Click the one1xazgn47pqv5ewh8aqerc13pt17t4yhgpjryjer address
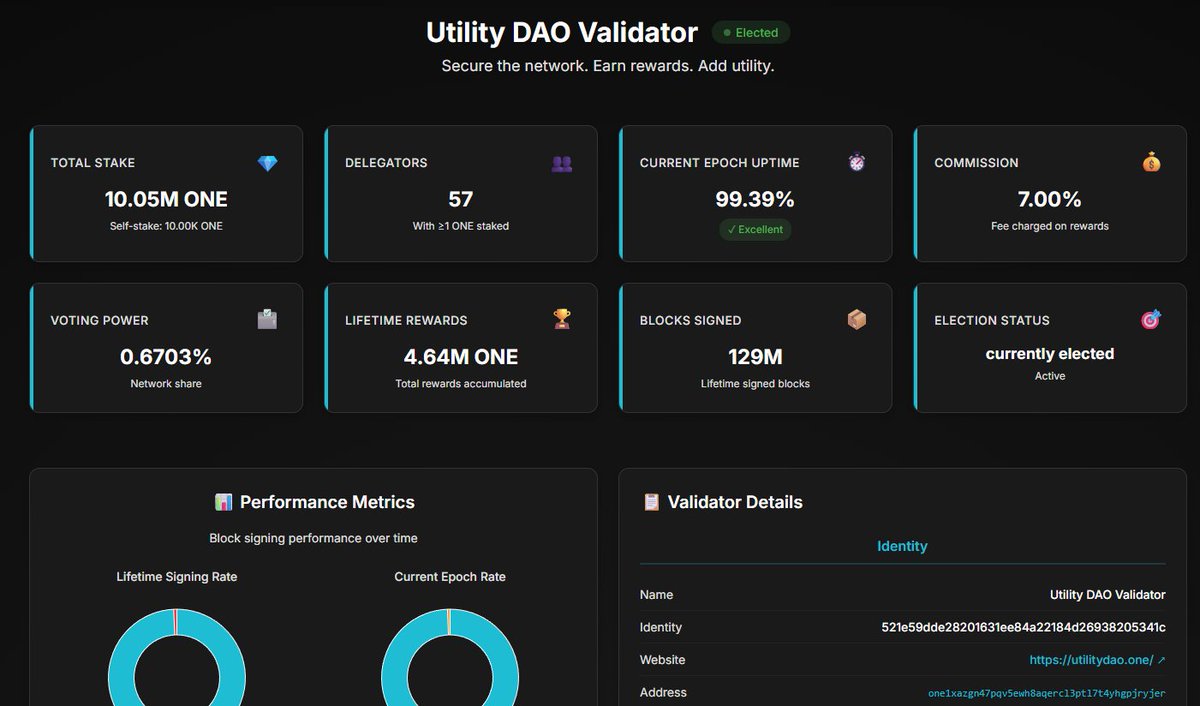Viewport: 1200px width, 706px height. pos(1047,693)
